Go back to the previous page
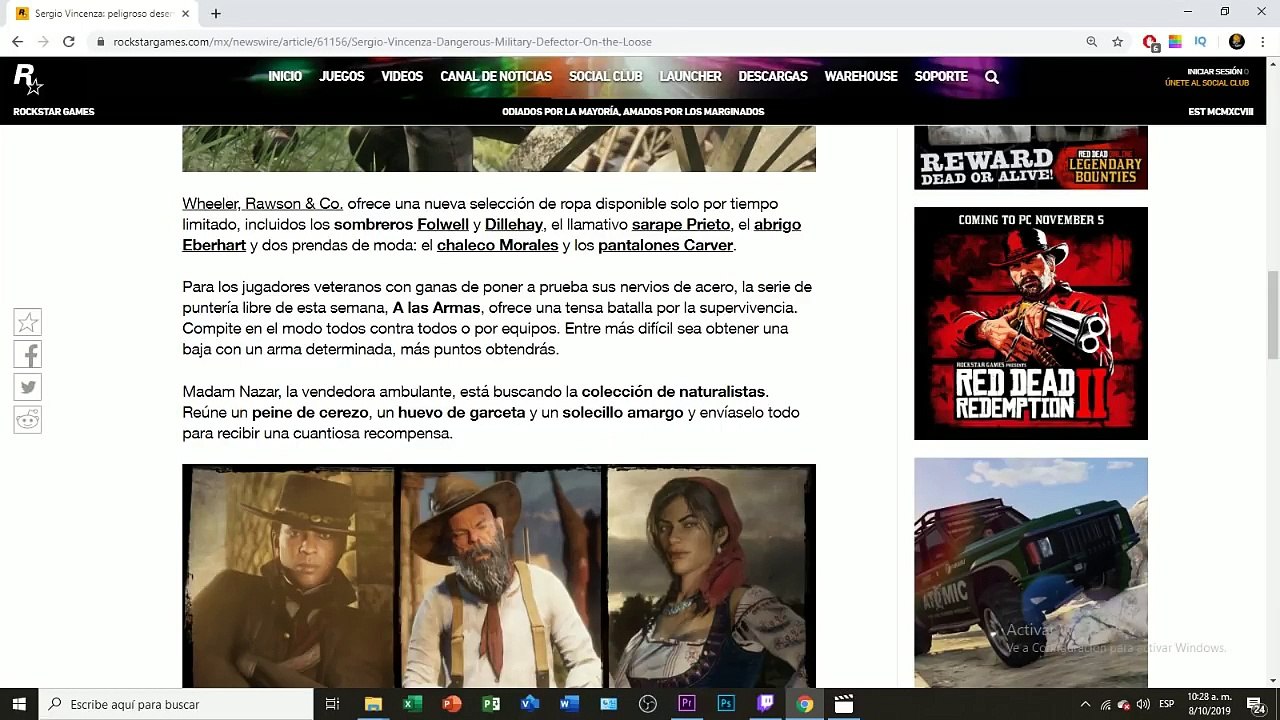Viewport: 1280px width, 720px height. [x=17, y=42]
